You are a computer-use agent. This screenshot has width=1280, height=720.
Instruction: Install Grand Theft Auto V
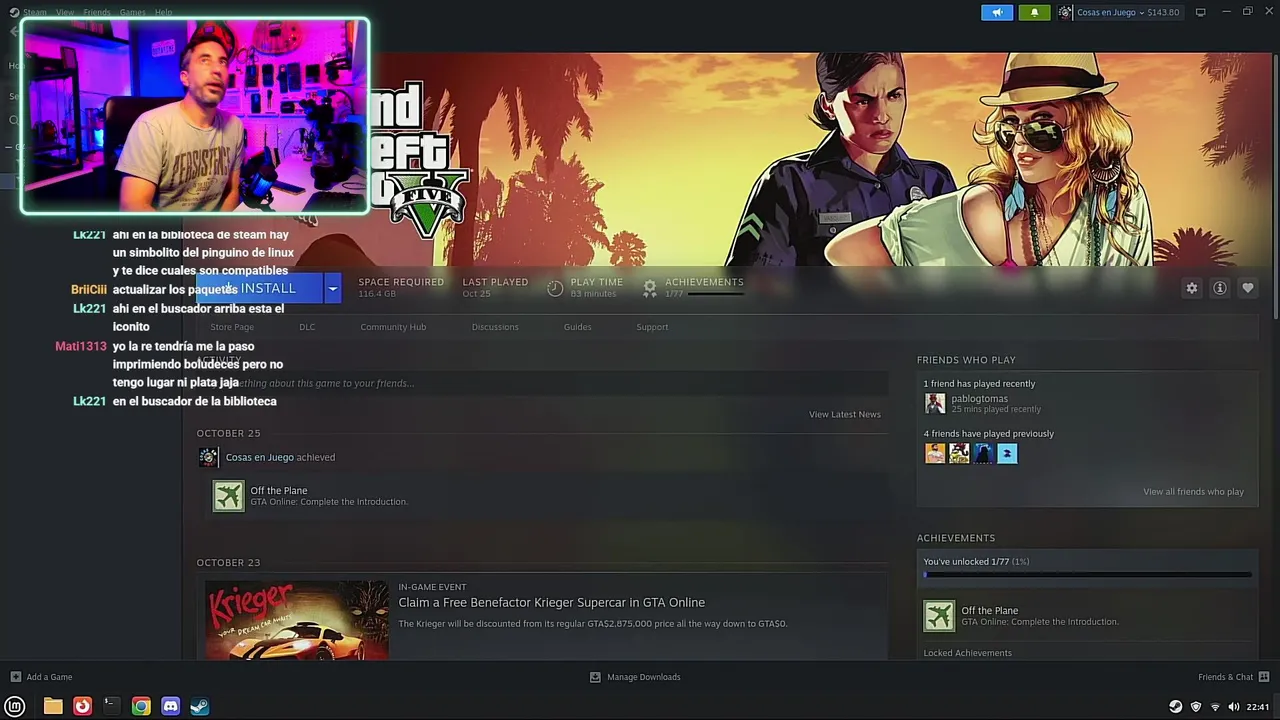[x=260, y=289]
